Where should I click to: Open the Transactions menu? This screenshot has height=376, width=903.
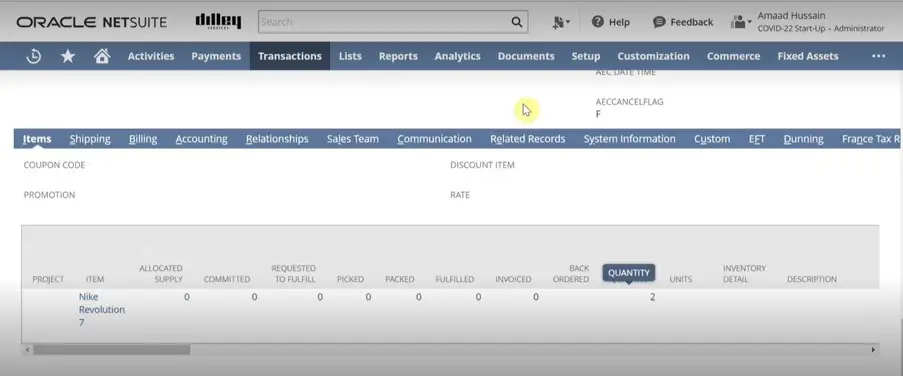click(290, 56)
